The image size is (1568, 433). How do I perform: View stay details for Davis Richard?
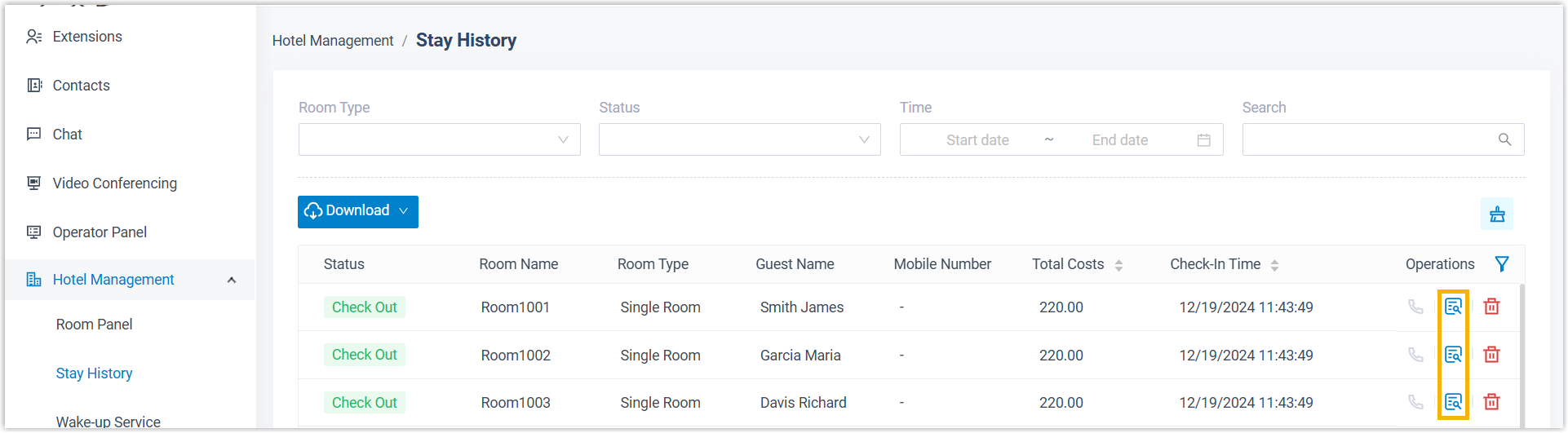point(1453,402)
